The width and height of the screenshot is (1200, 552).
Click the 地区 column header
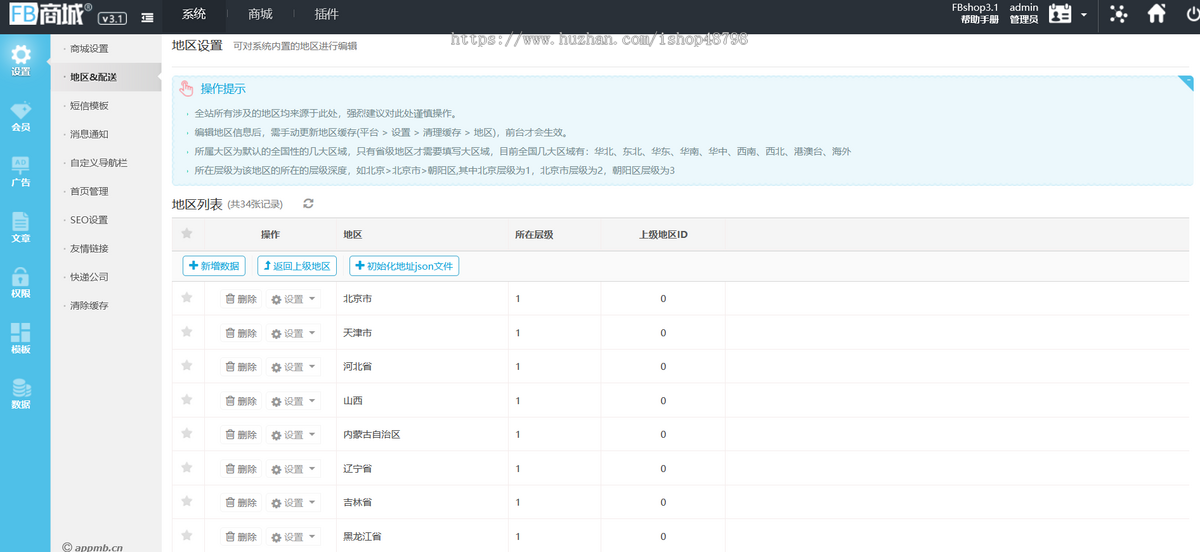[352, 234]
